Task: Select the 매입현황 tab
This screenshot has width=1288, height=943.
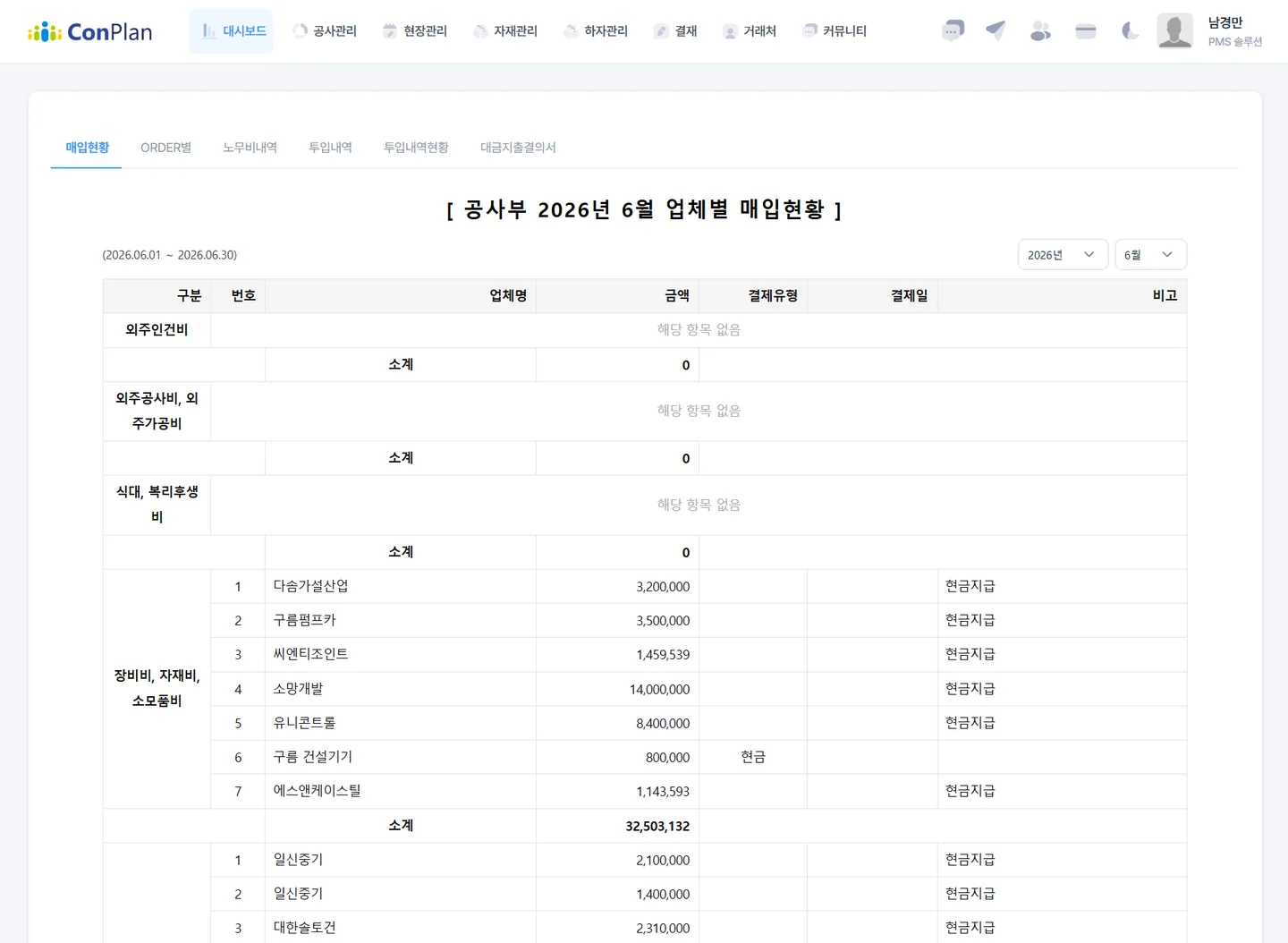Action: [x=87, y=148]
